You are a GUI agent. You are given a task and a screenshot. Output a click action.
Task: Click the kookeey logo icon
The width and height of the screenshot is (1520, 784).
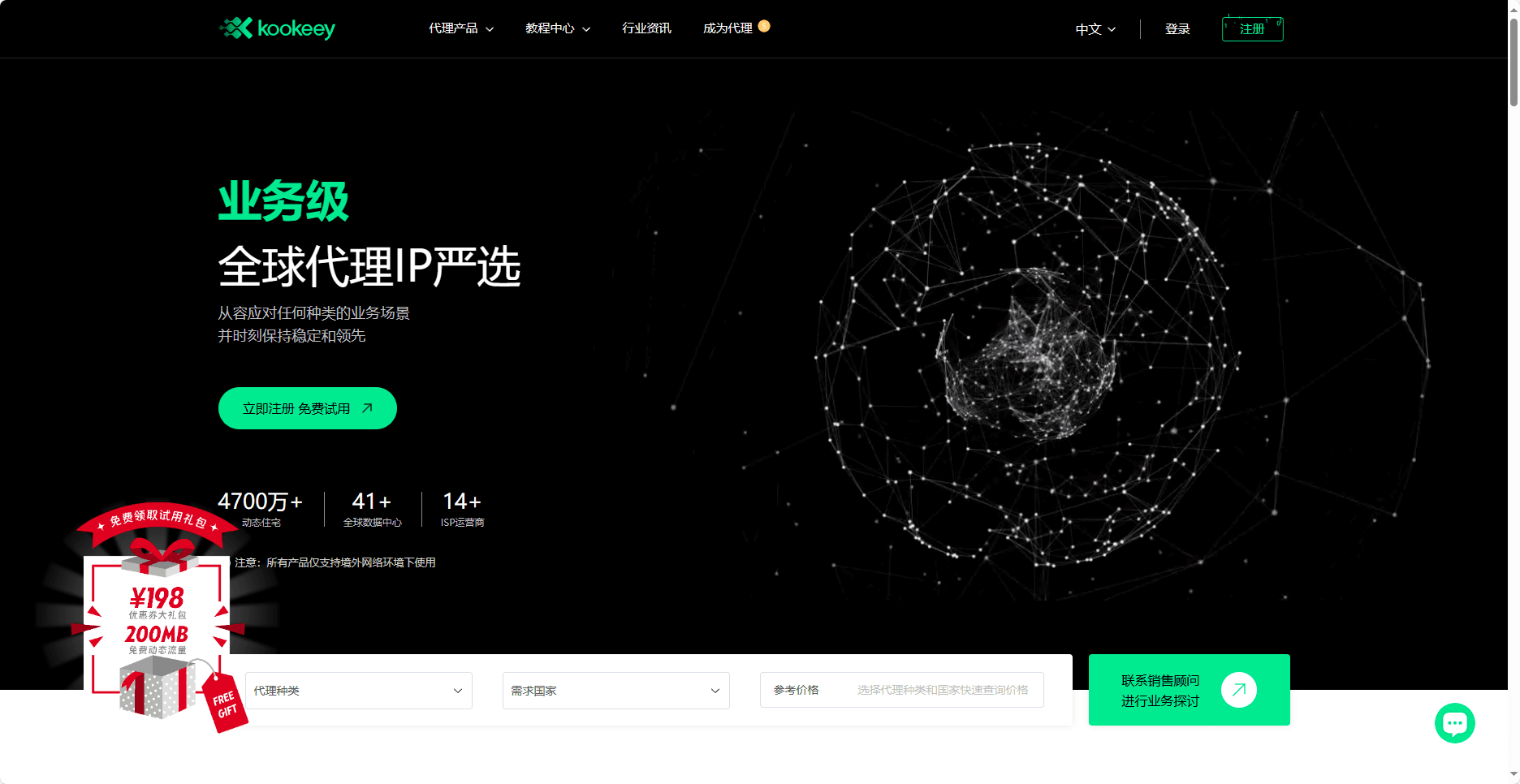pyautogui.click(x=235, y=28)
